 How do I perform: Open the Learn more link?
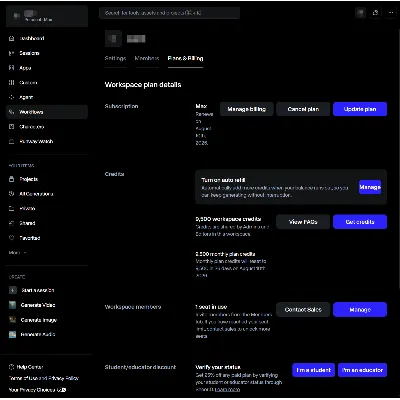[x=228, y=389]
